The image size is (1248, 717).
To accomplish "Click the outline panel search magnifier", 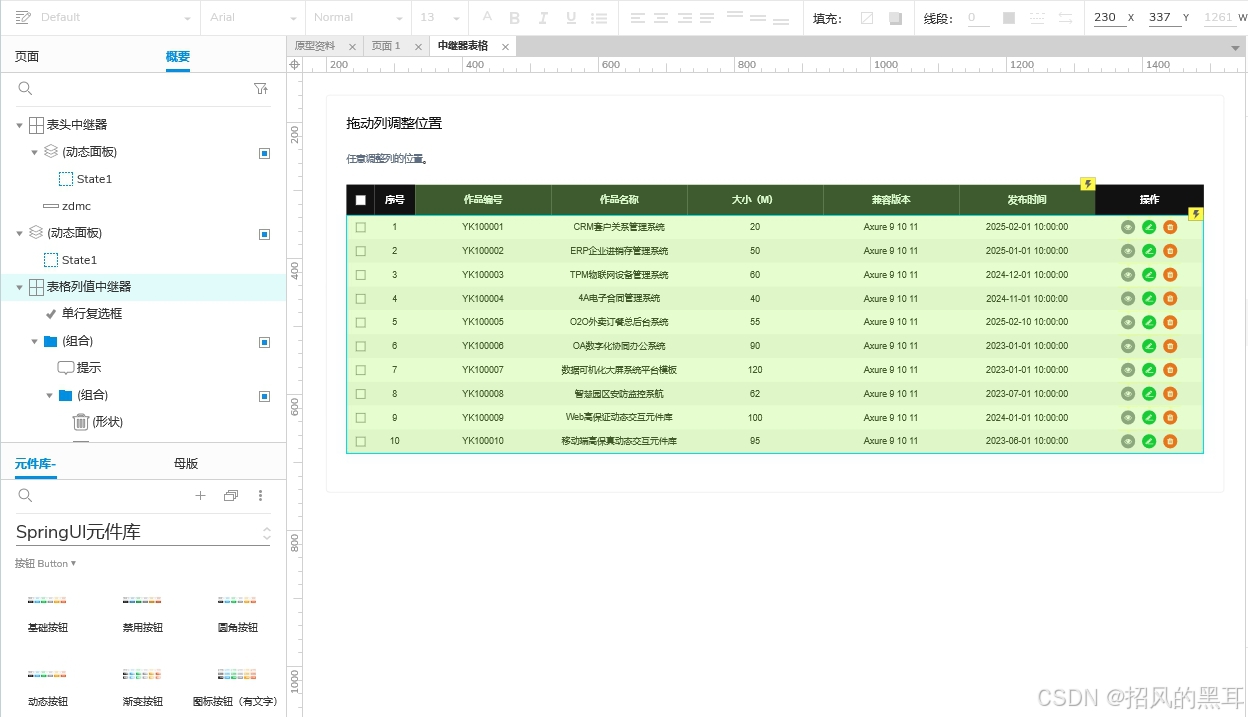I will (x=26, y=89).
